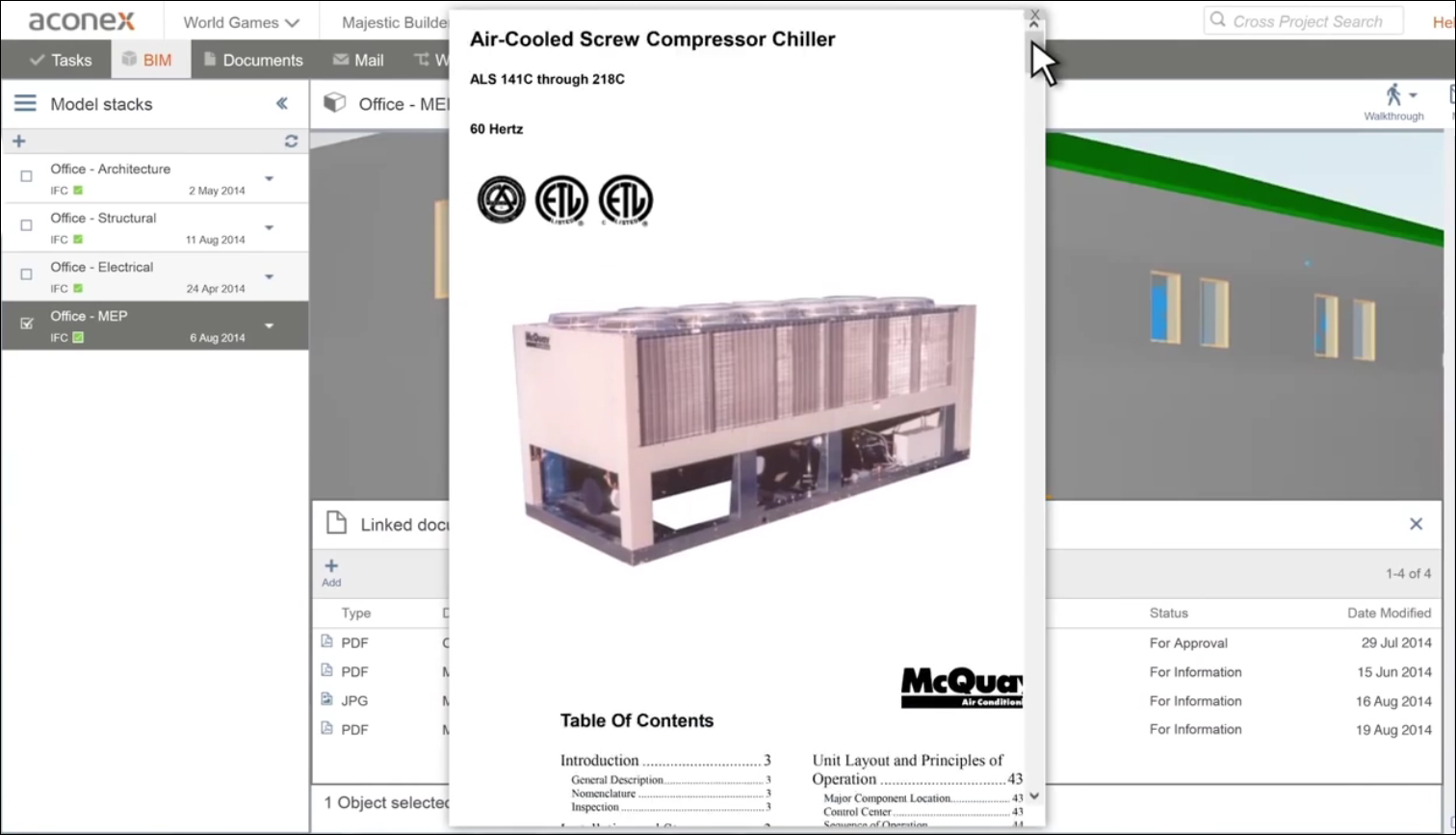Click the PDF preview scrollbar down arrow
Screen dimensions: 1456x835
click(x=1034, y=796)
